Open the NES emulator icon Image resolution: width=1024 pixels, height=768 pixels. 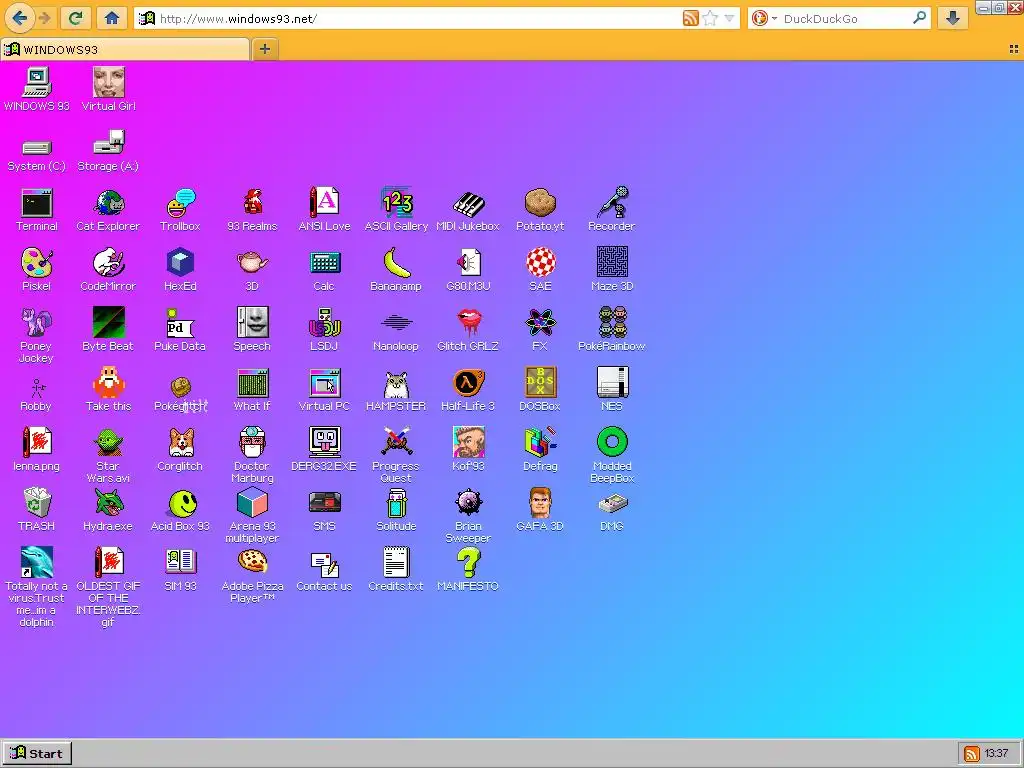pos(612,389)
